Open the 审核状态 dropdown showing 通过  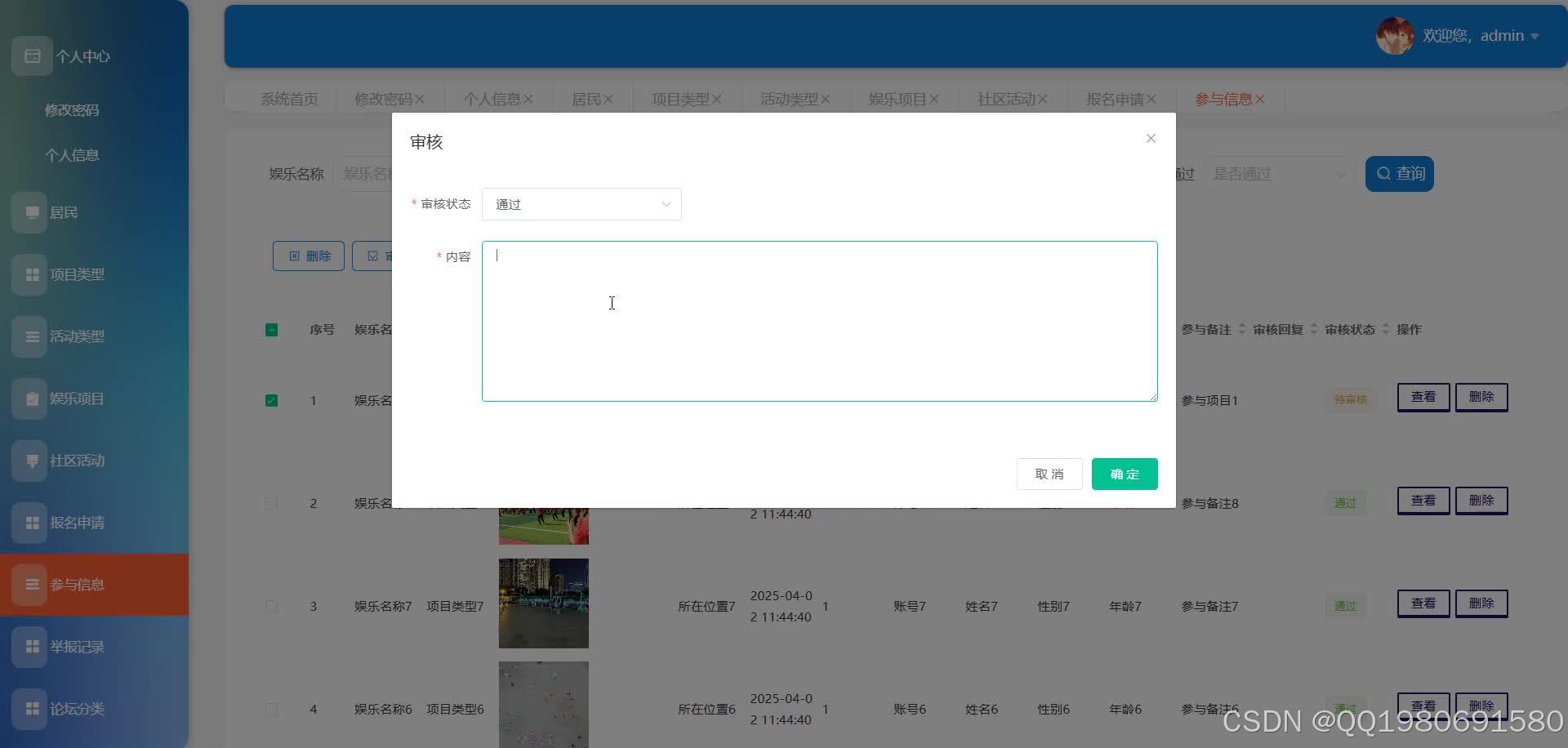pyautogui.click(x=581, y=203)
